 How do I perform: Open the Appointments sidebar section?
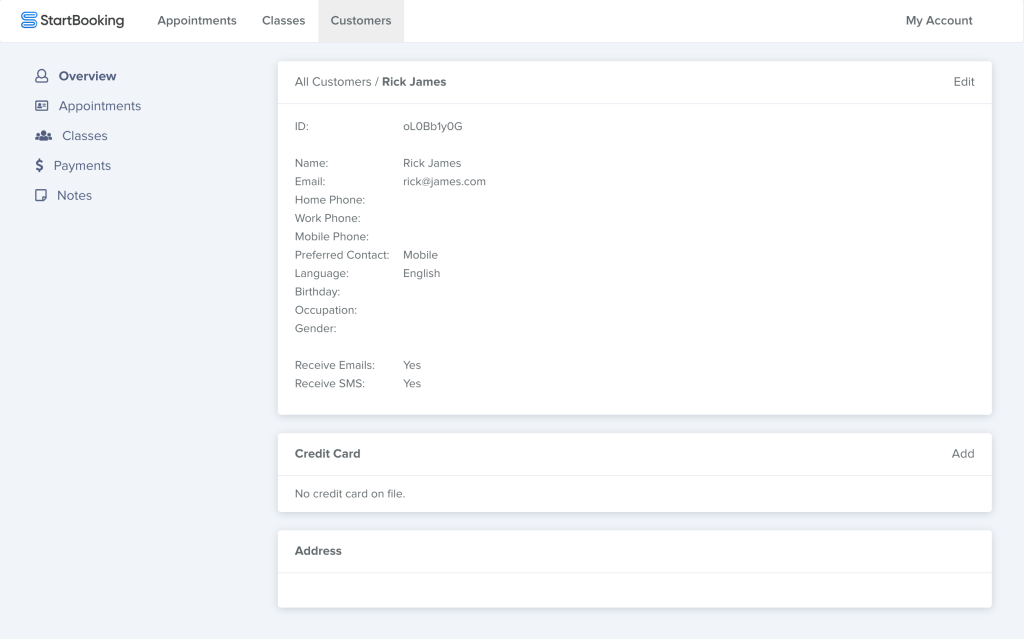coord(100,106)
